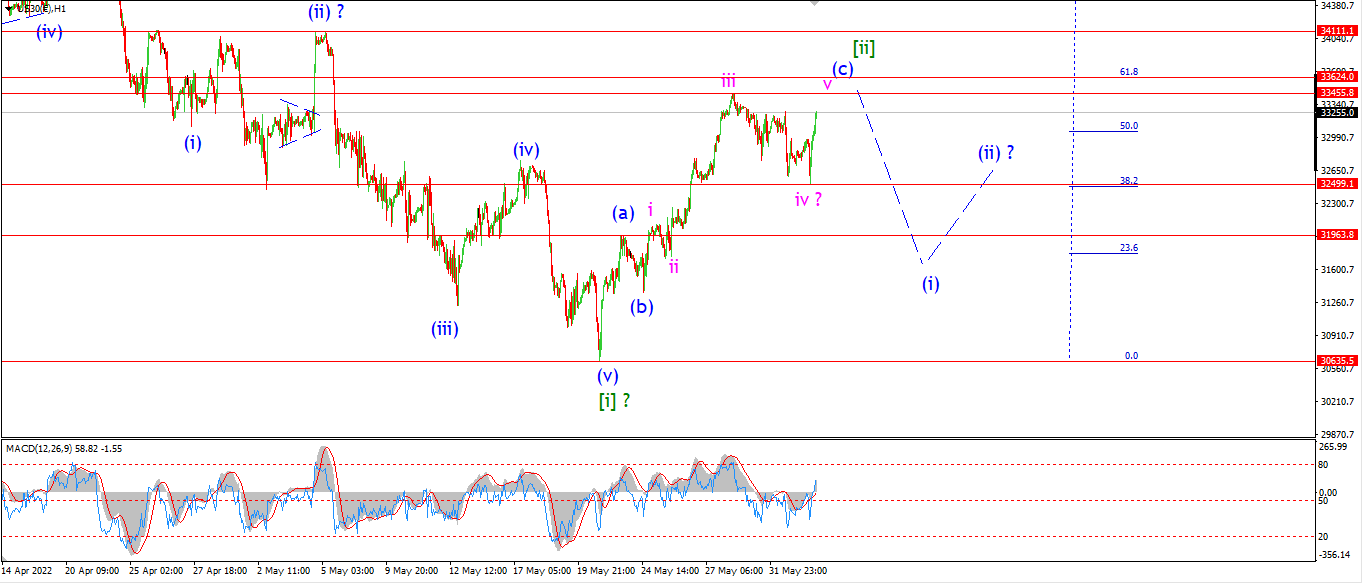Select the green [ii] wave label

[864, 48]
